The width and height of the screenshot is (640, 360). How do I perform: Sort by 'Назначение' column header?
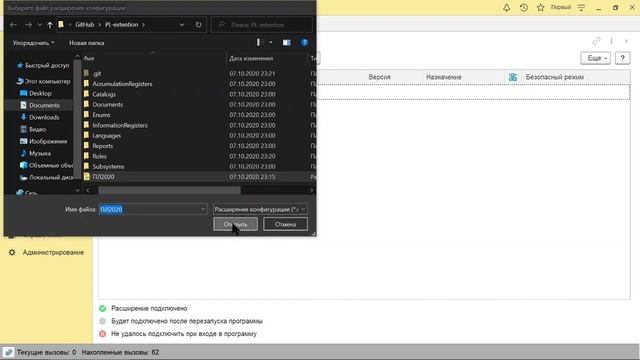click(444, 77)
